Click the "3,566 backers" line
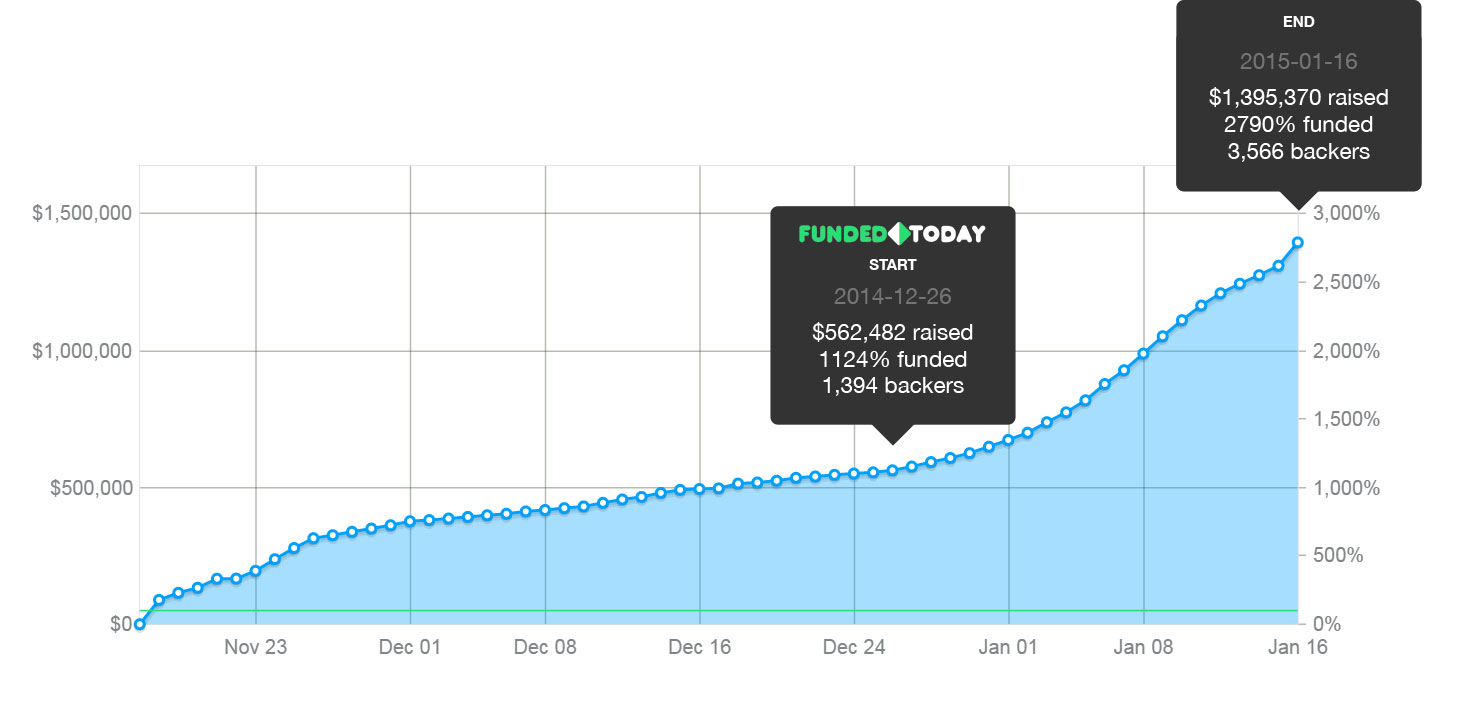The image size is (1464, 703). (x=1298, y=152)
